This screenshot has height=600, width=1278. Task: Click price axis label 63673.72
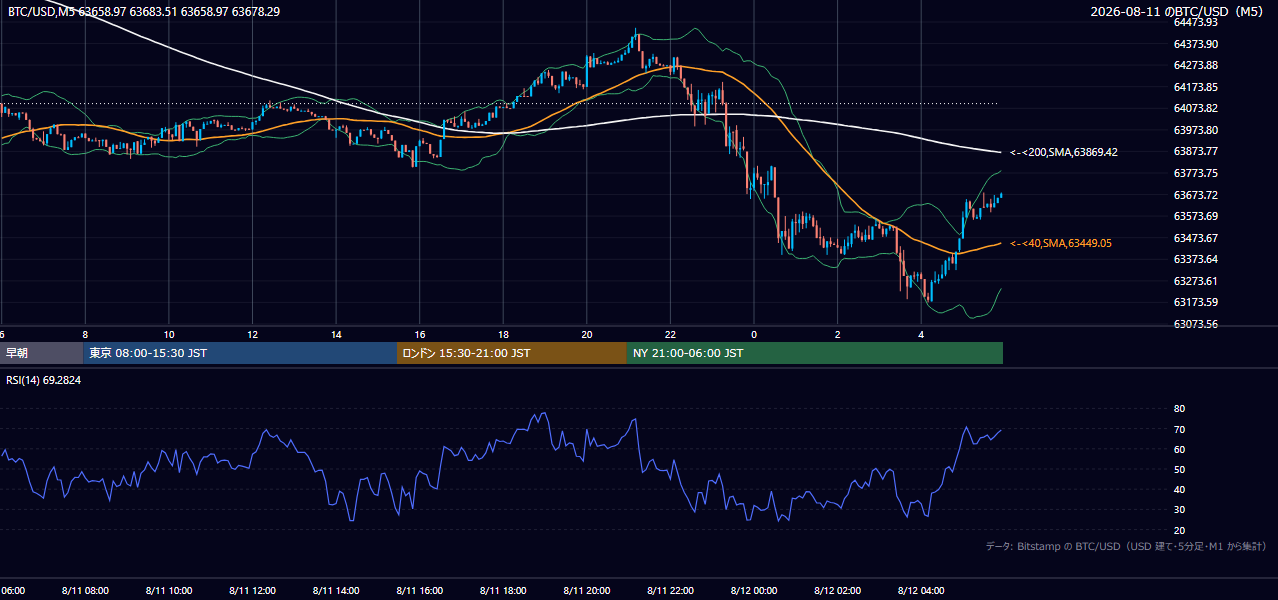(1195, 195)
